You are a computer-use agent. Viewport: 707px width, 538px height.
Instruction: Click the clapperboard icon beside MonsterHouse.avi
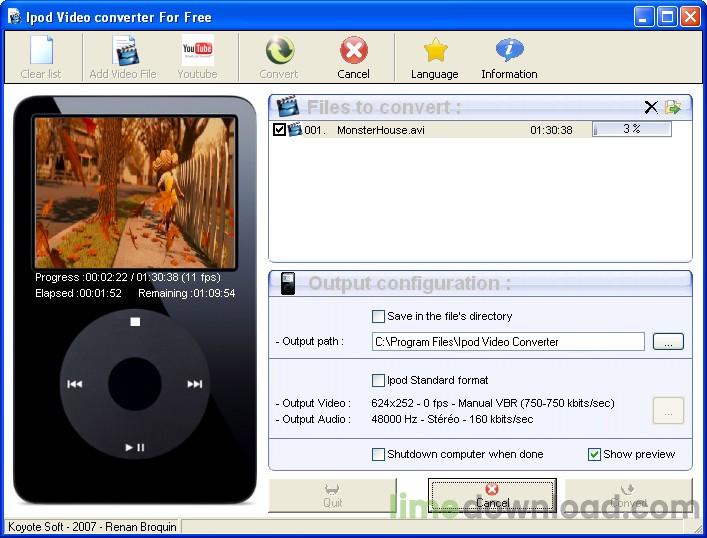point(295,130)
